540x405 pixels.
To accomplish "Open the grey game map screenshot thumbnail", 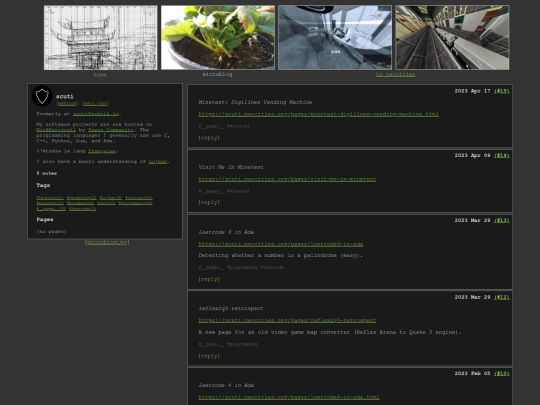I will point(335,38).
